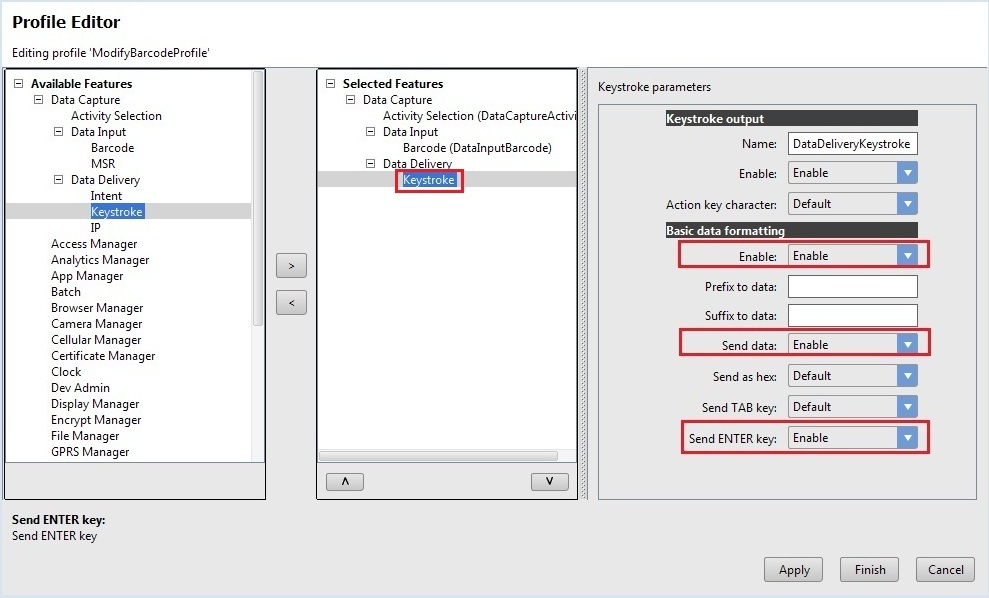Open the Send data dropdown
Screen dimensions: 989x598
(x=907, y=345)
